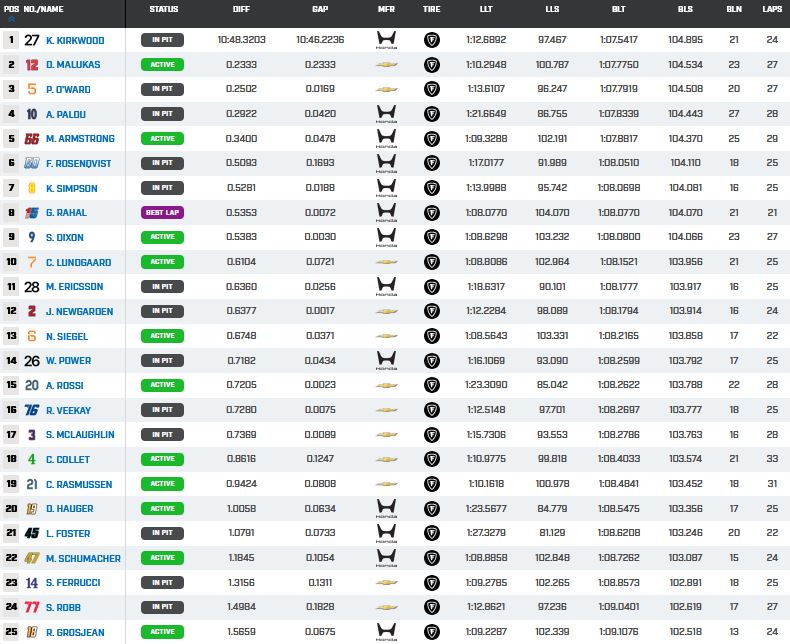Click IN PIT badge for J. Newgarden
The image size is (790, 644).
(x=162, y=311)
